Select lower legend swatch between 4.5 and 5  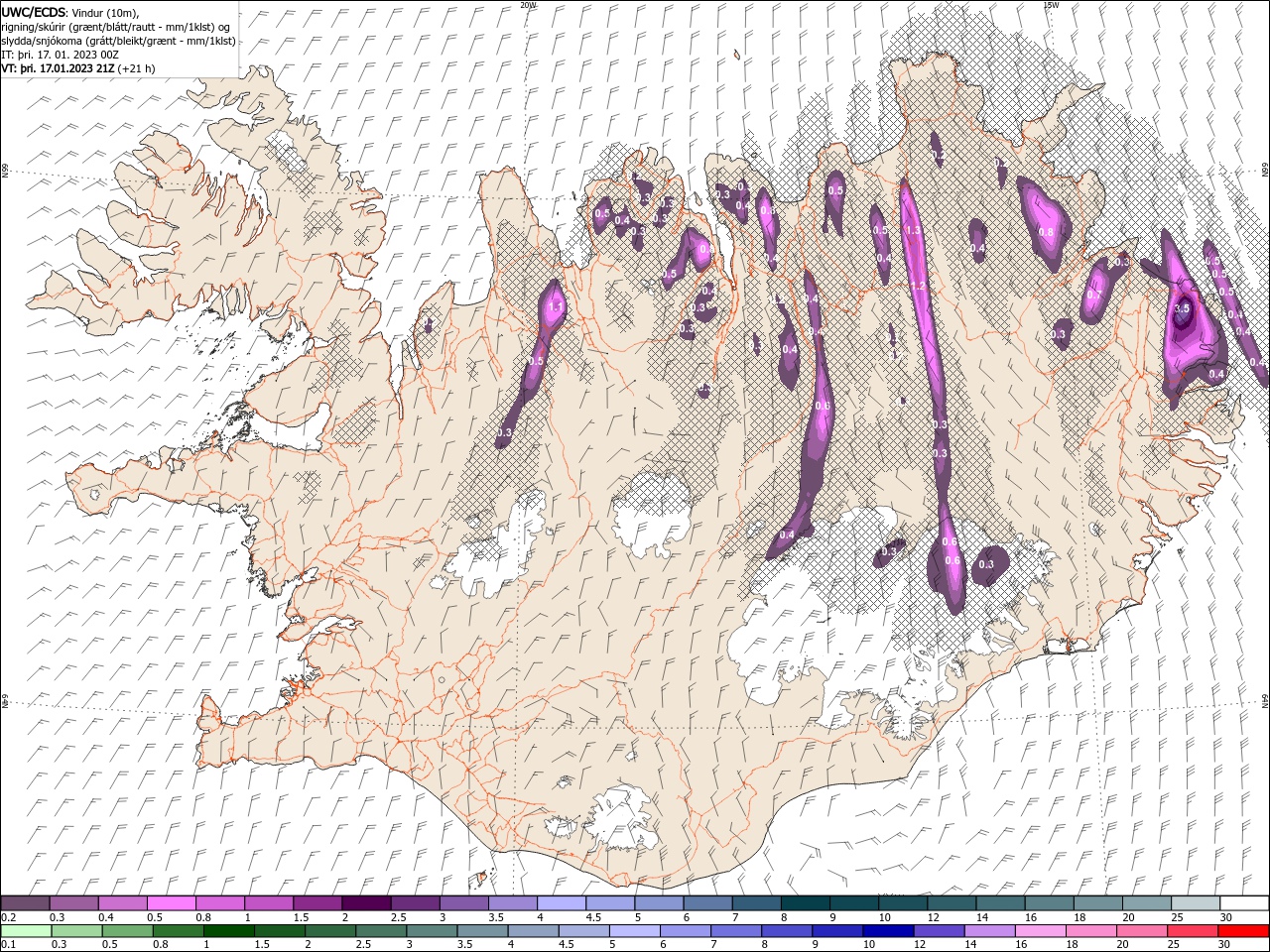coord(583,931)
